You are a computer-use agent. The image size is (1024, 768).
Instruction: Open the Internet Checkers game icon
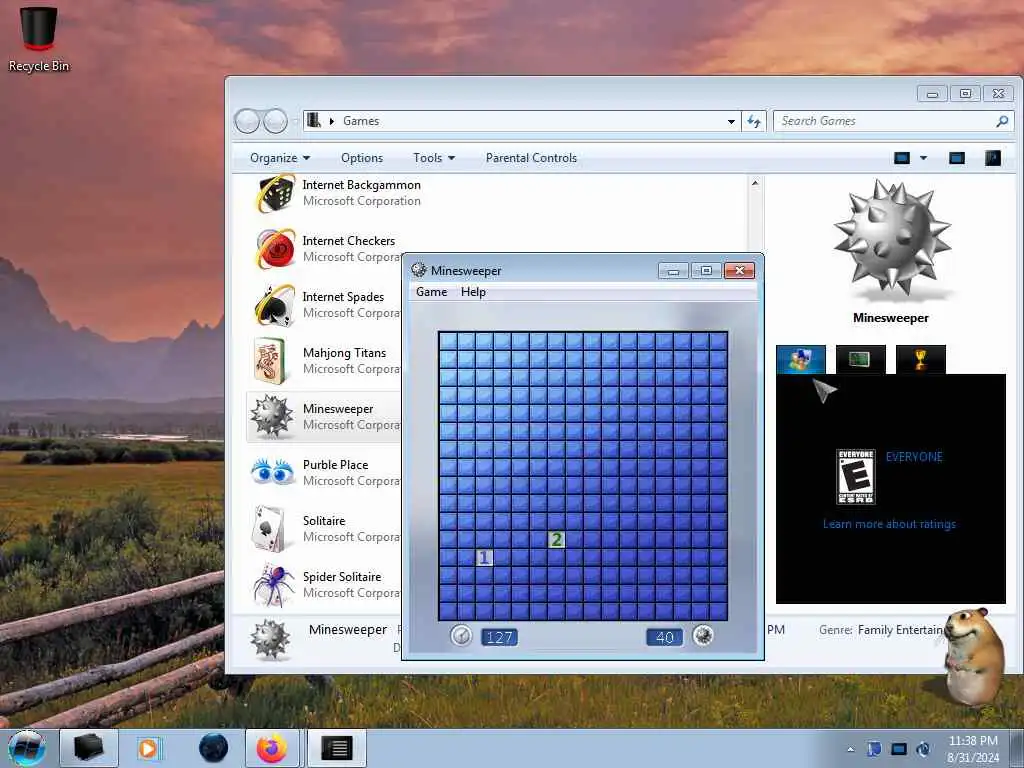[x=274, y=249]
